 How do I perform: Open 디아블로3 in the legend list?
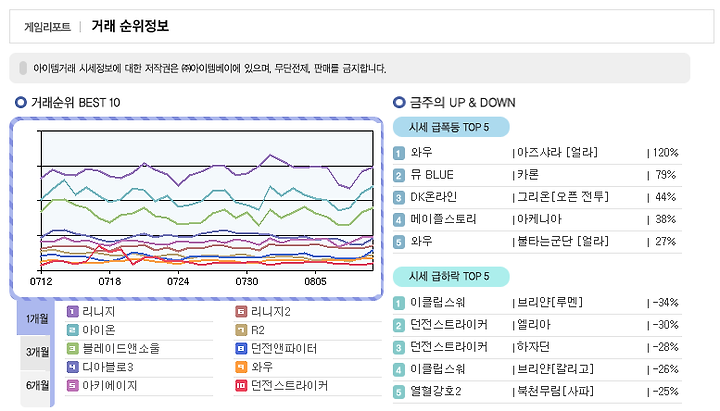[x=108, y=367]
